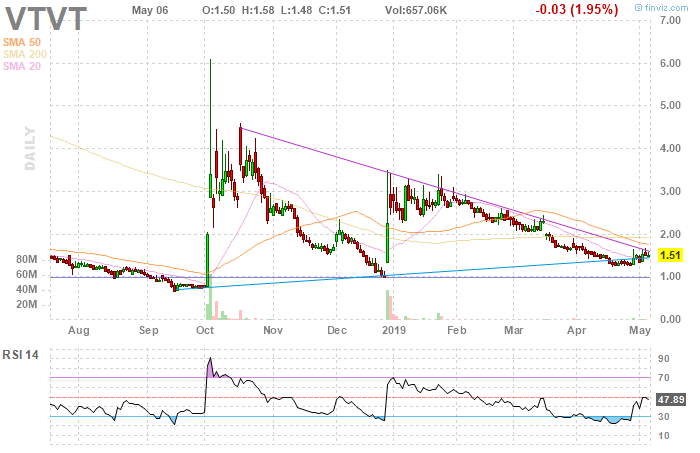This screenshot has height=453, width=700.
Task: Select the SMA 50 legend label
Action: point(21,42)
